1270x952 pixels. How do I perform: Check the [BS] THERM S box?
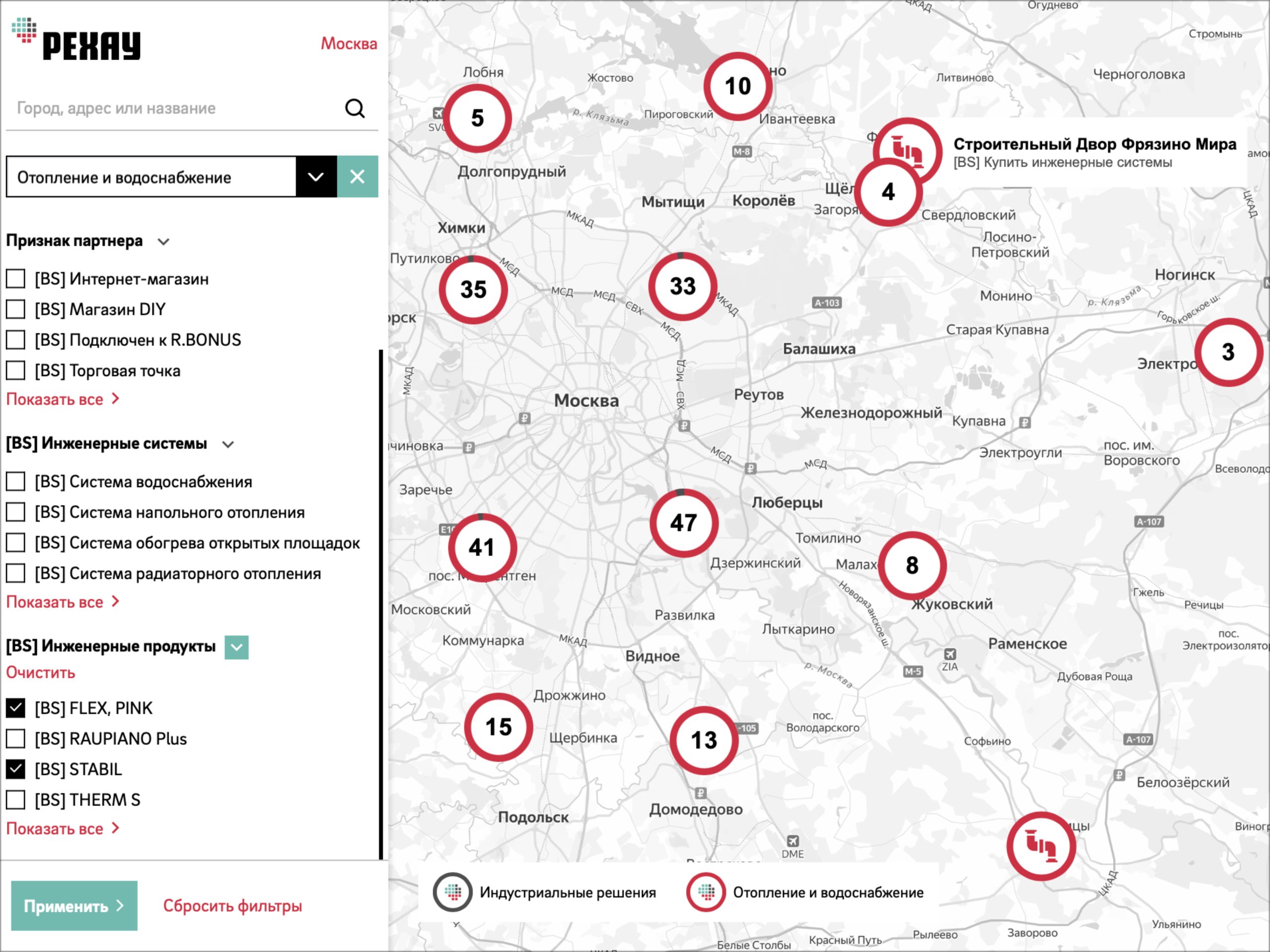(15, 799)
